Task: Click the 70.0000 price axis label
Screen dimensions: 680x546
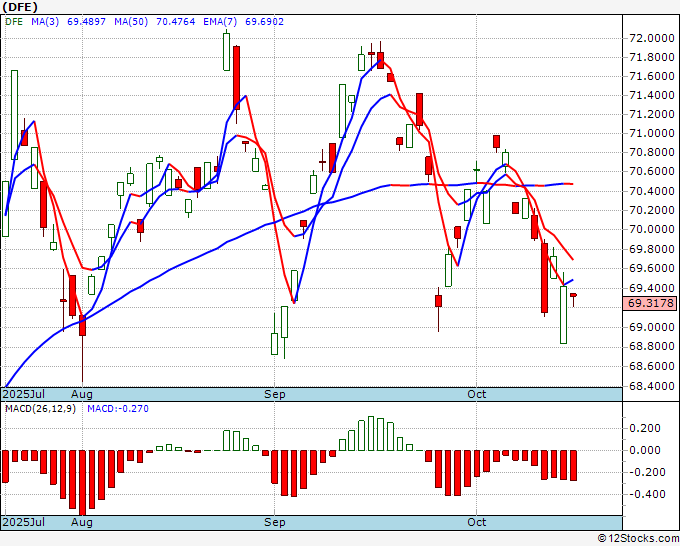Action: [651, 229]
